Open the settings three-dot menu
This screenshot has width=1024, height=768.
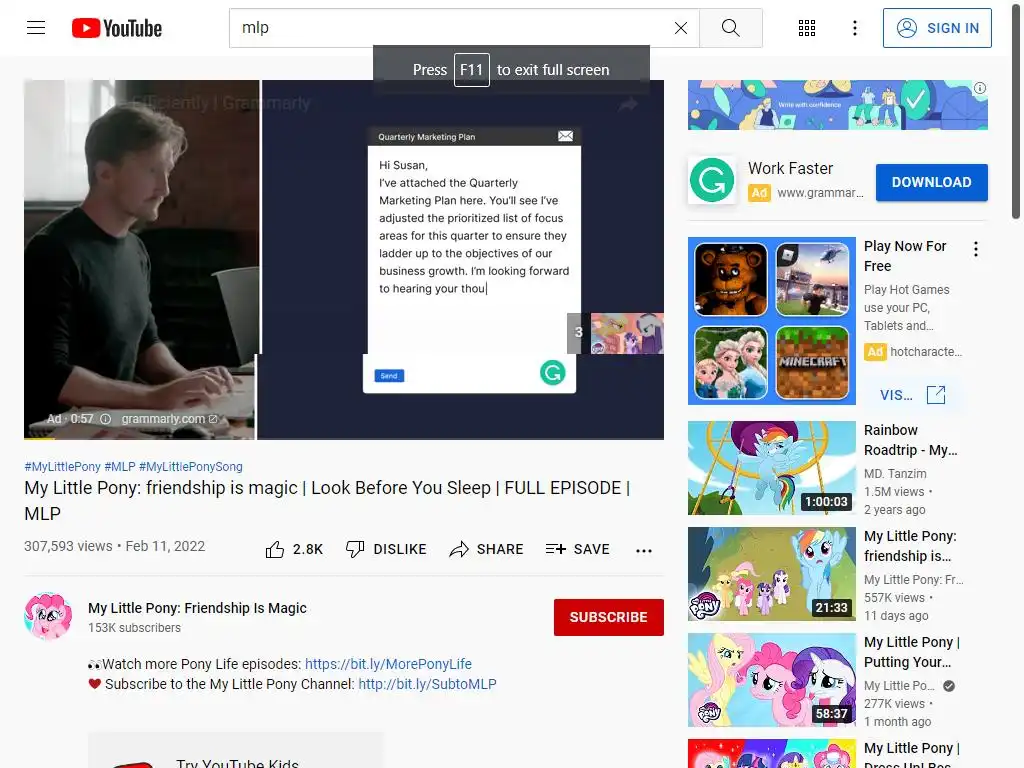[855, 28]
